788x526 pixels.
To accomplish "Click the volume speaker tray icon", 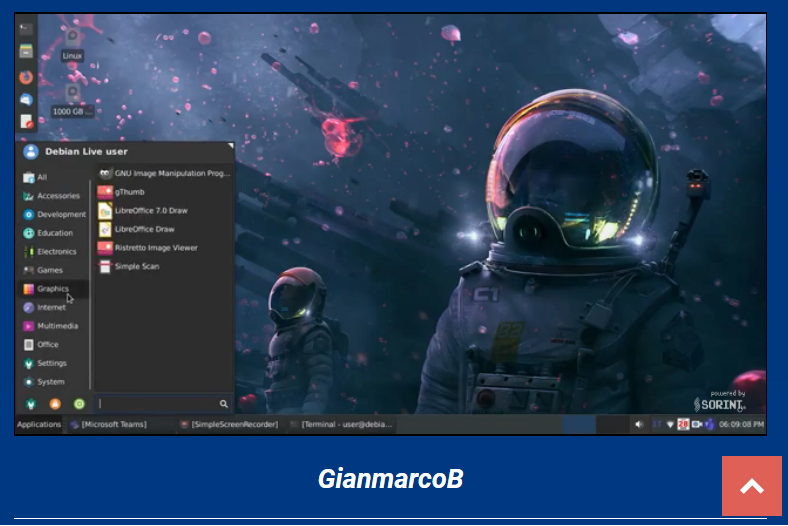I will [x=639, y=425].
